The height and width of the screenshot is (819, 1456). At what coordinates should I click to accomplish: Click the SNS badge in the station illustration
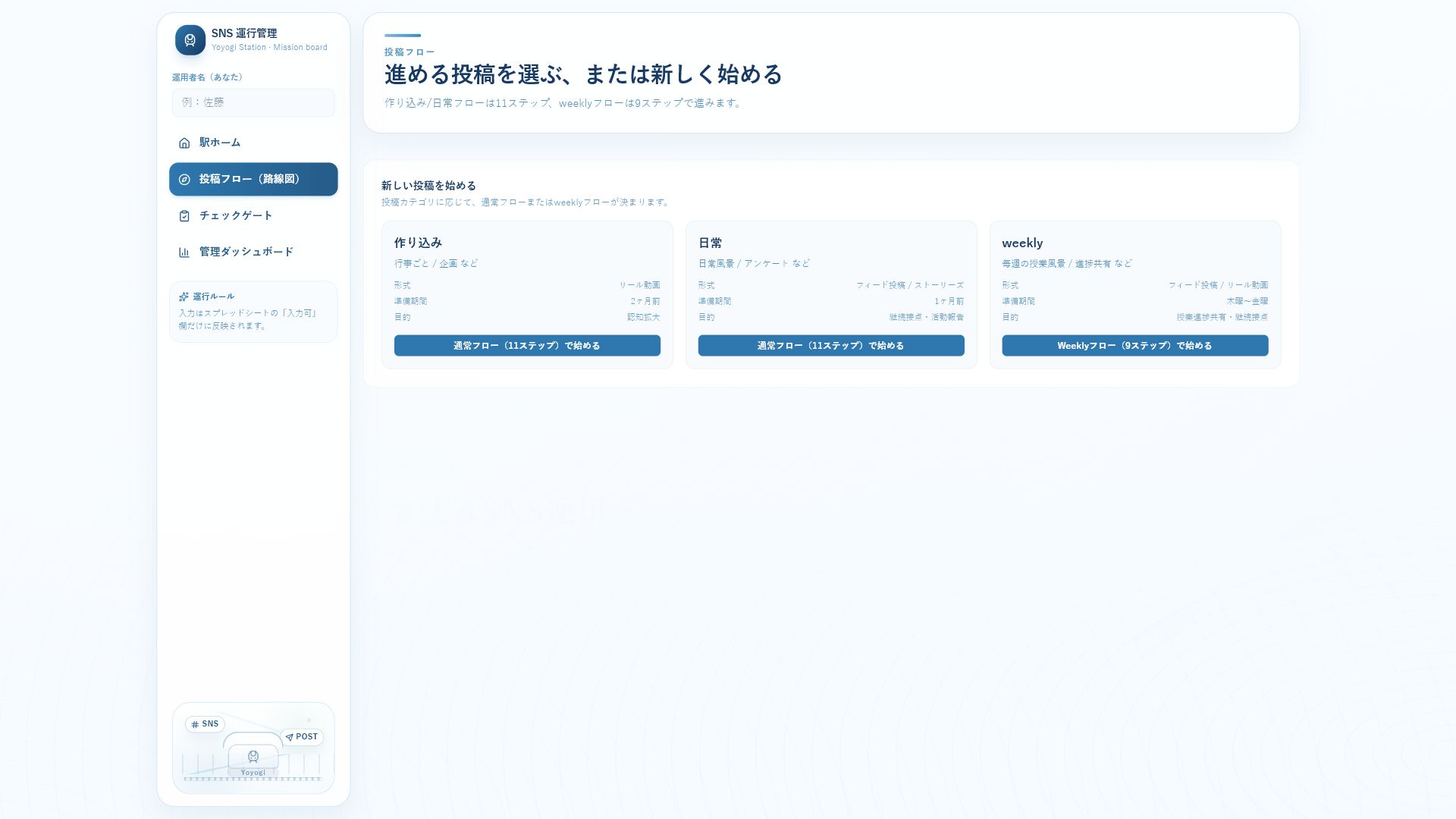pyautogui.click(x=205, y=724)
